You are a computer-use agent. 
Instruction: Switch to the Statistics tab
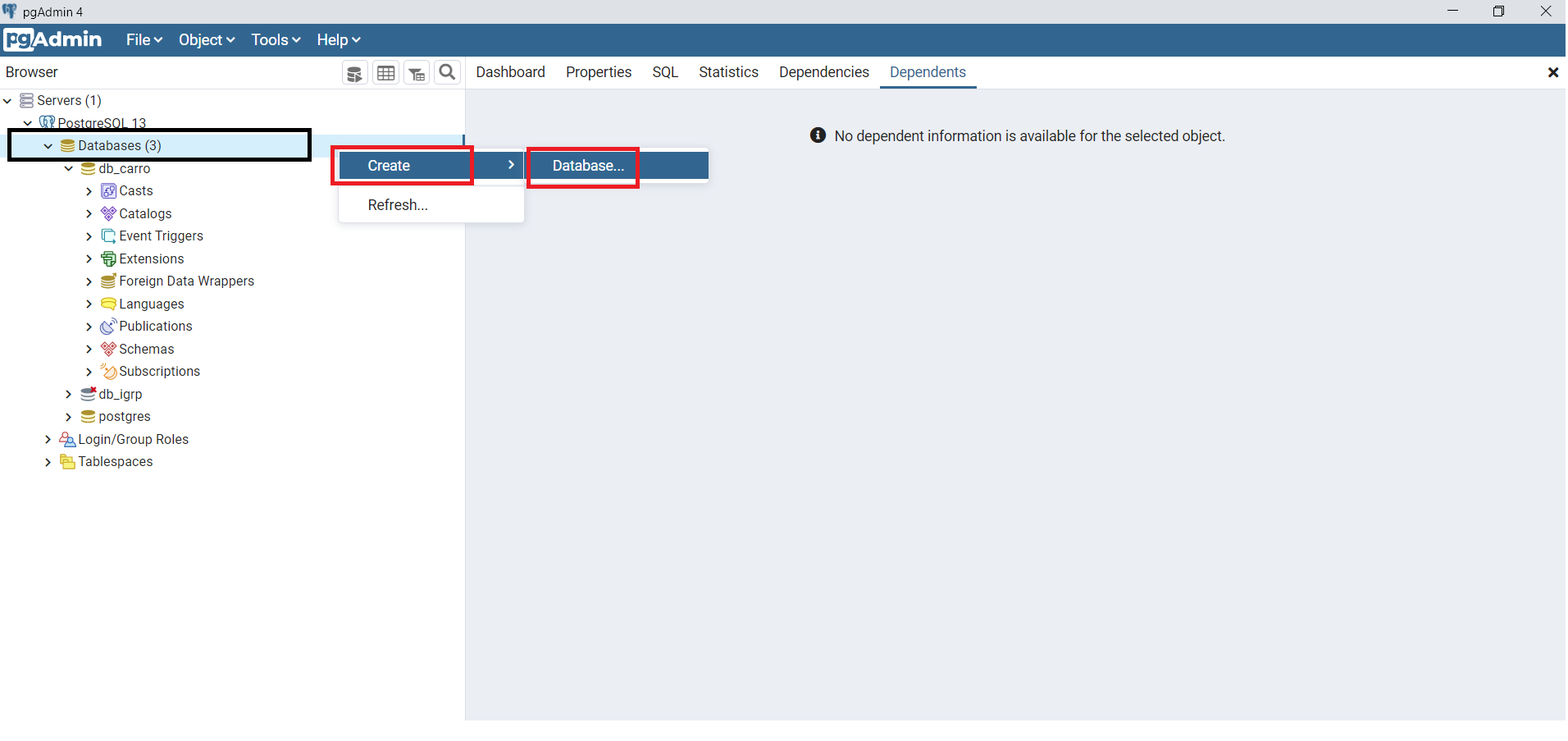(728, 72)
